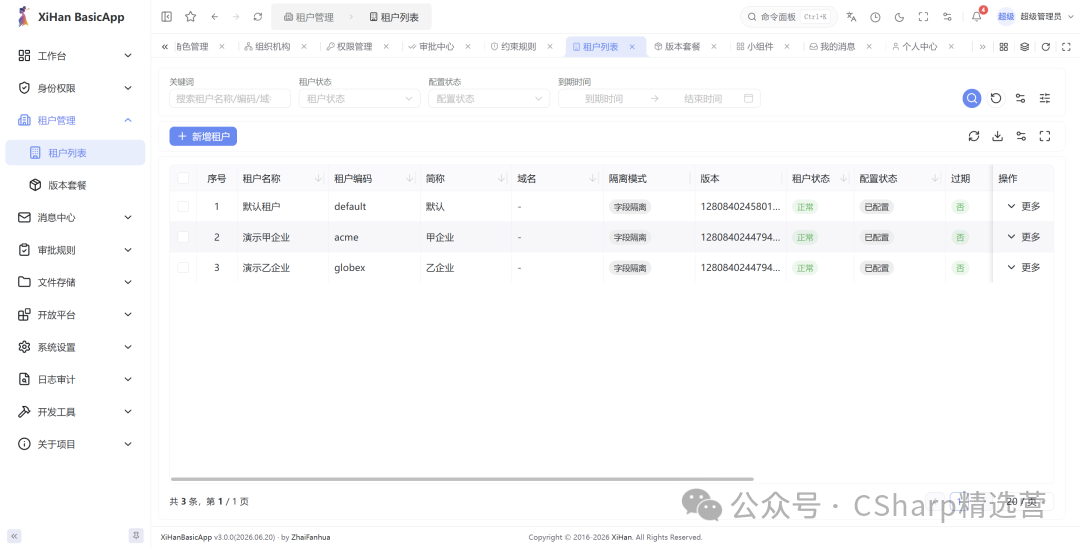Open table column settings icon
The width and height of the screenshot is (1080, 548).
pyautogui.click(x=1021, y=136)
